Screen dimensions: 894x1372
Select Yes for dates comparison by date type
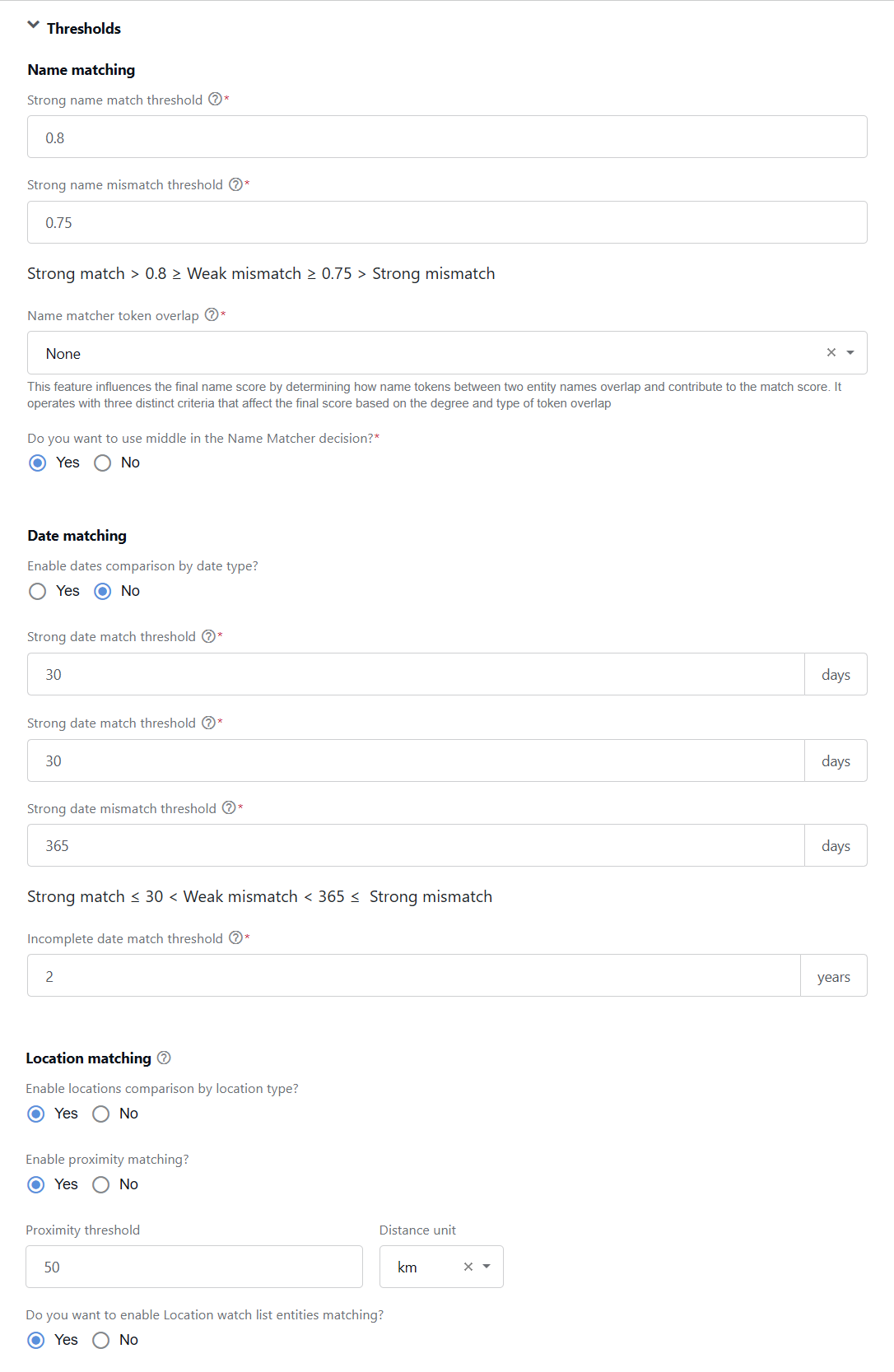[37, 591]
